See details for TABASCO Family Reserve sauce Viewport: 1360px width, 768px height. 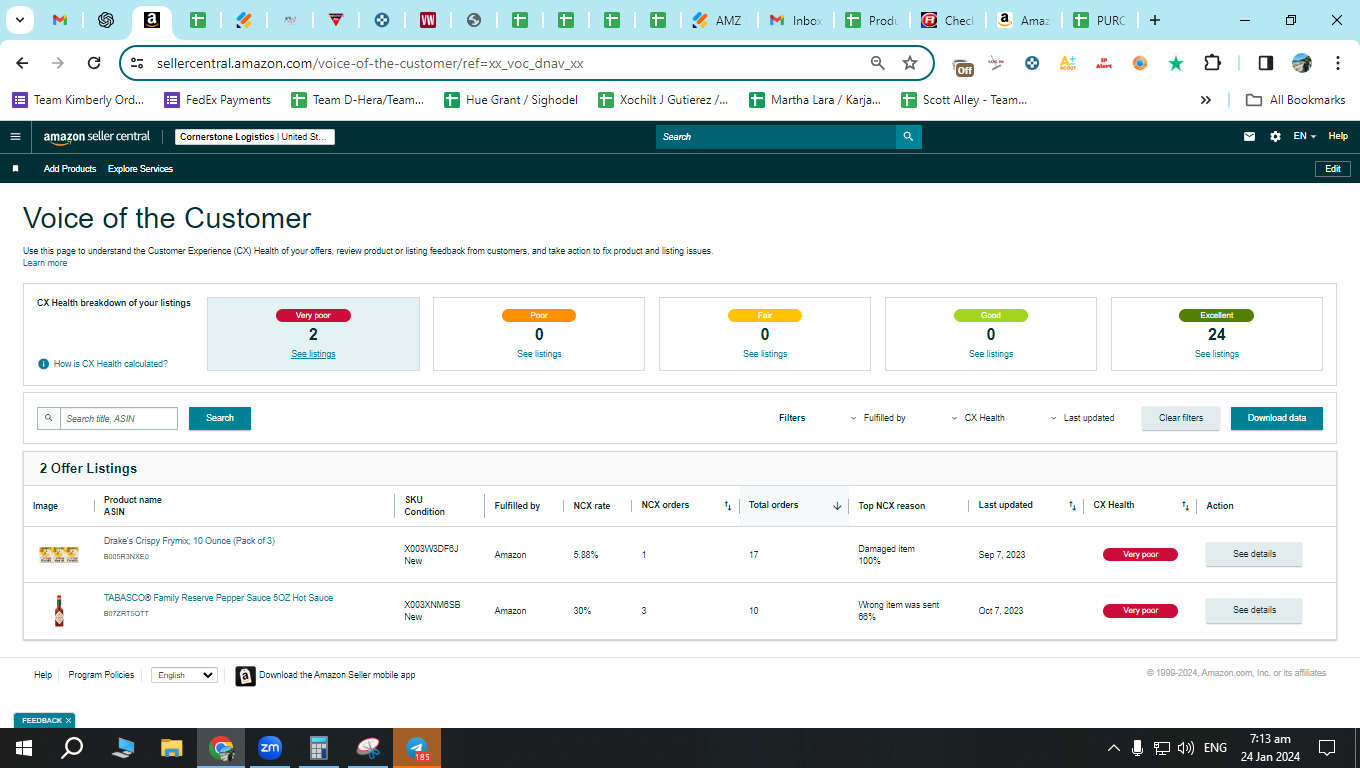point(1254,610)
